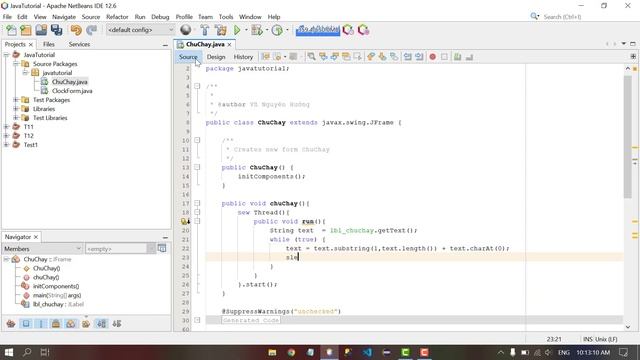The width and height of the screenshot is (640, 360).
Task: Expand the Test Packages node
Action: click(16, 100)
